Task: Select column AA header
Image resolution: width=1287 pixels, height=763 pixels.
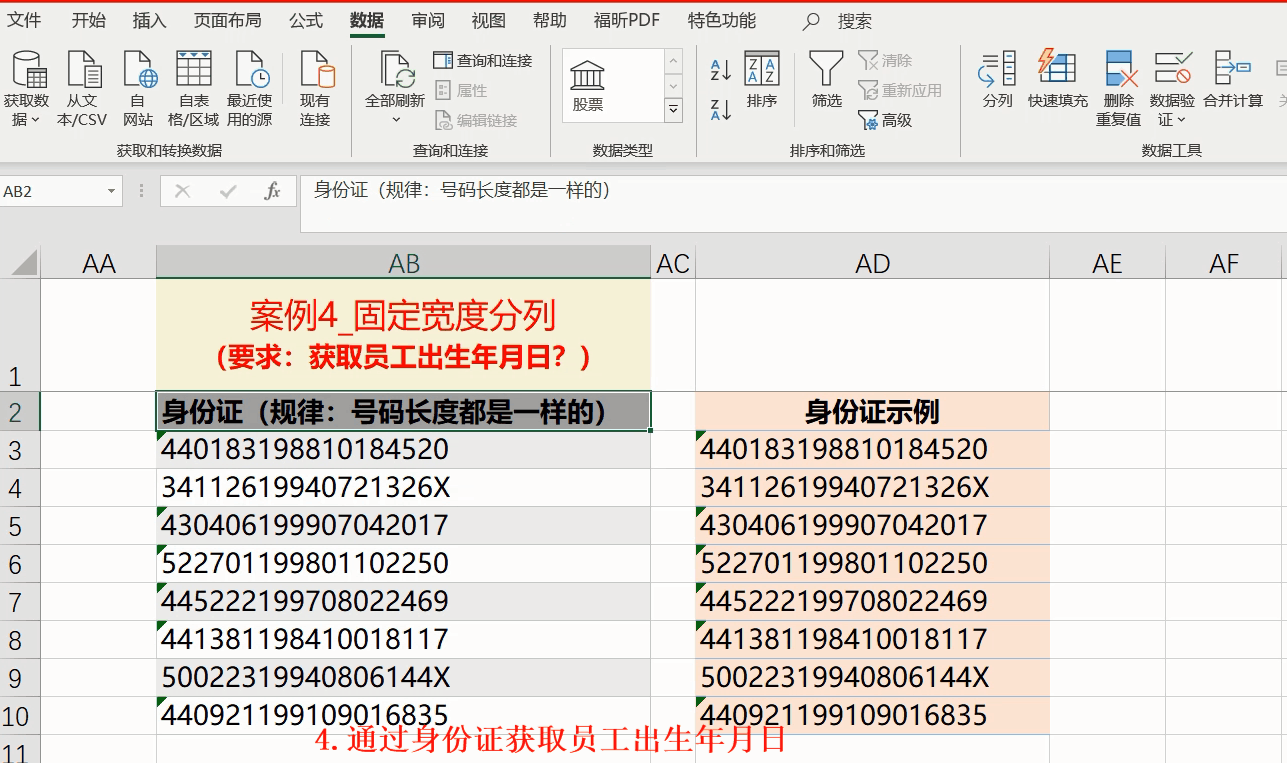Action: (x=99, y=263)
